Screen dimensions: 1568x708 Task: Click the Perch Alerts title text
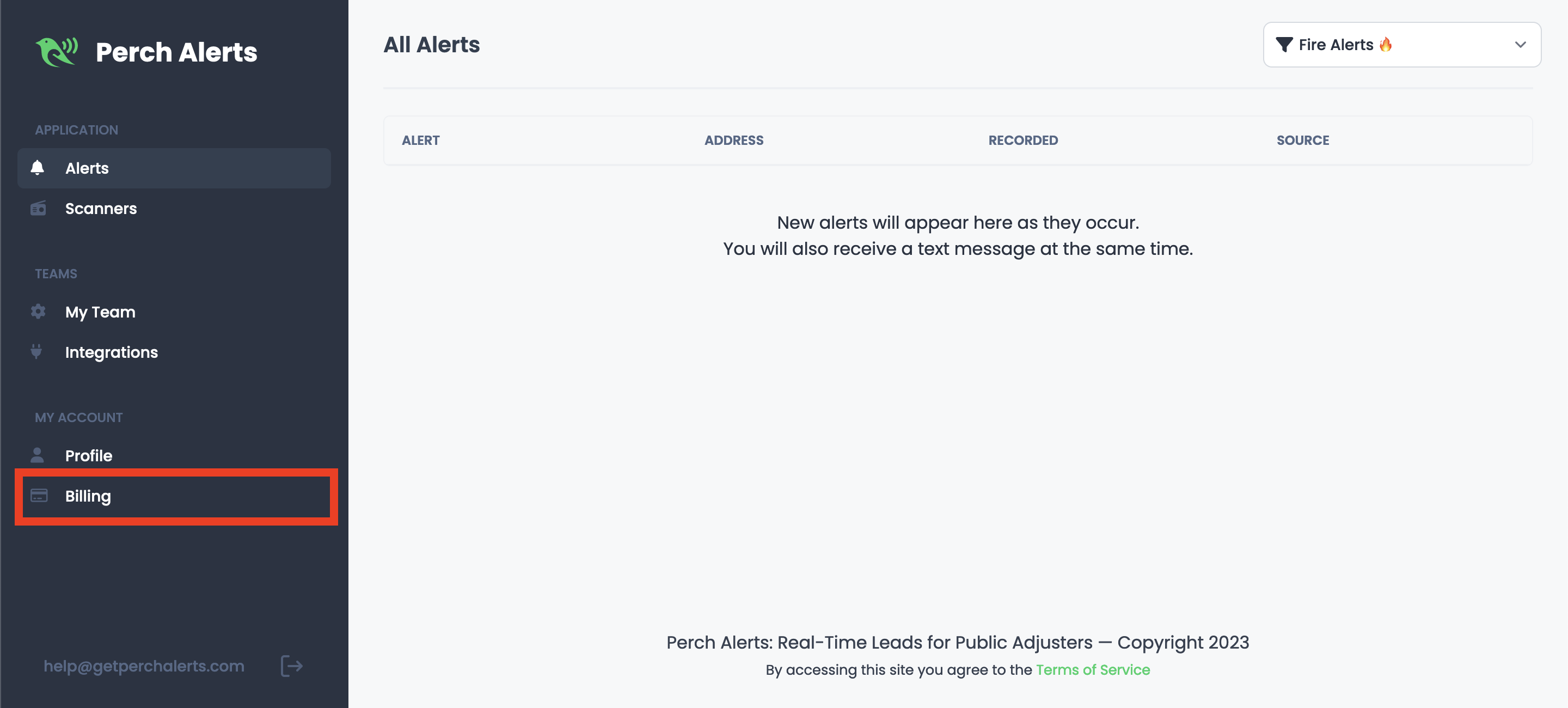click(176, 52)
